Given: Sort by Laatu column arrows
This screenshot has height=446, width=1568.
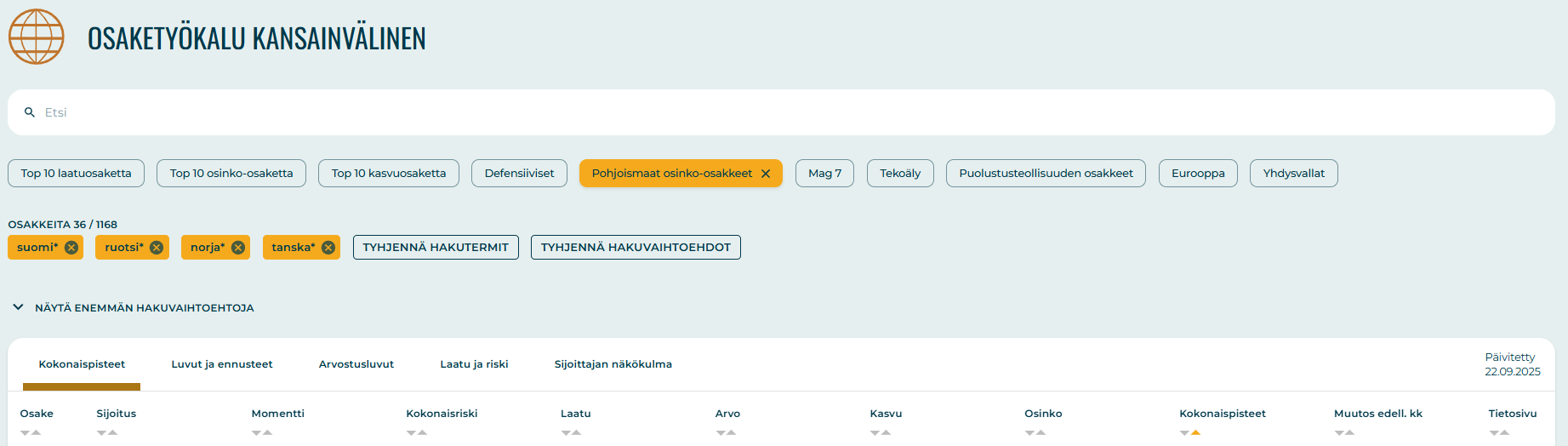Looking at the screenshot, I should pyautogui.click(x=572, y=432).
